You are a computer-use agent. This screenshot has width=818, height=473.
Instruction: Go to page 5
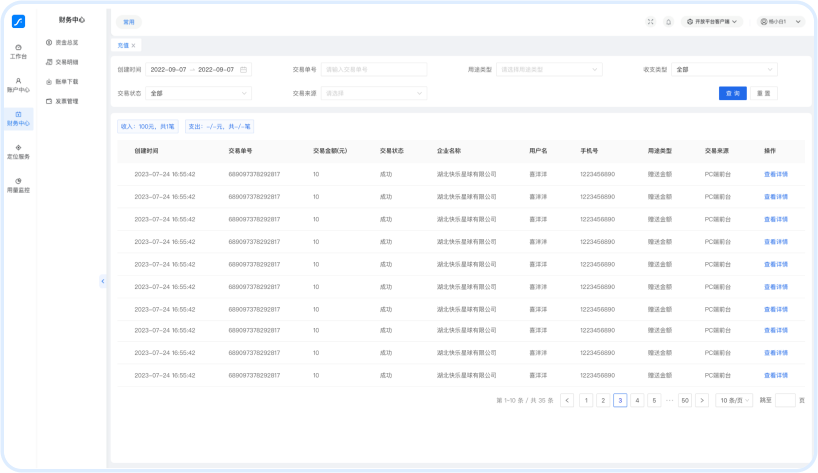pos(654,401)
